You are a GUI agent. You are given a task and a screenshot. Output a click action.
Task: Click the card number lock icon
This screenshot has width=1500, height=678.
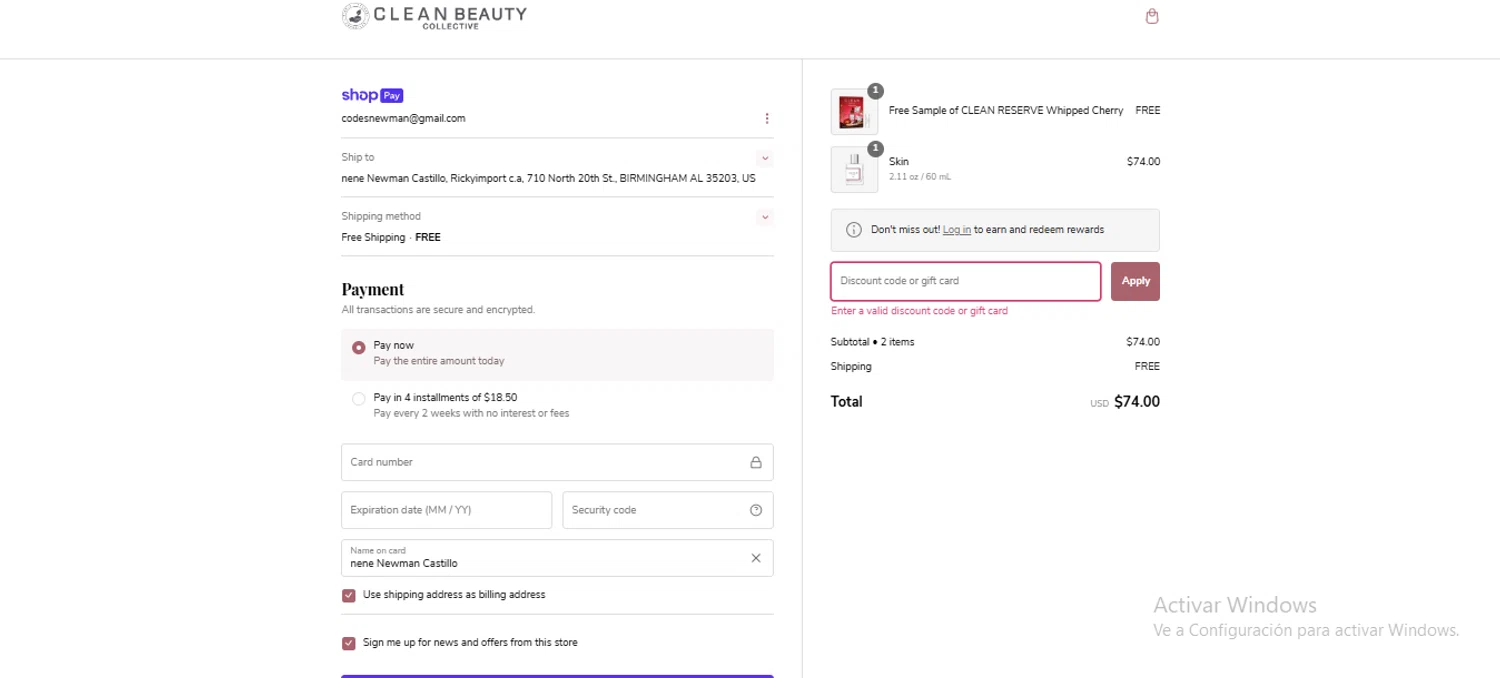756,462
